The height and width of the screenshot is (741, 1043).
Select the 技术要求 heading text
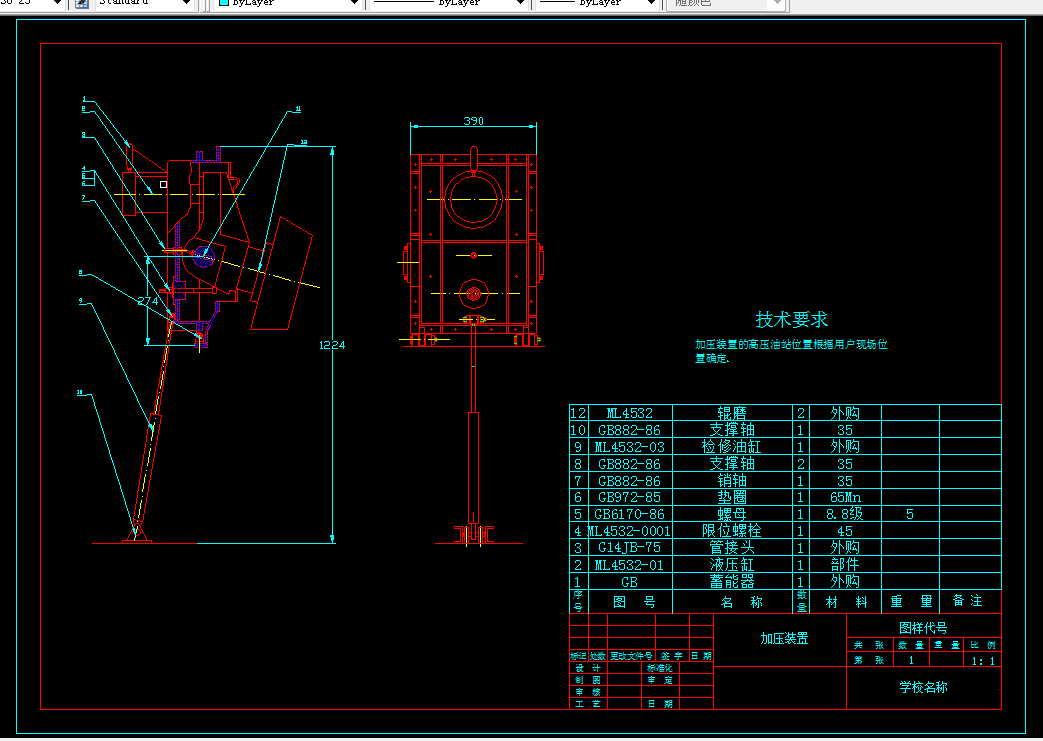pyautogui.click(x=792, y=319)
